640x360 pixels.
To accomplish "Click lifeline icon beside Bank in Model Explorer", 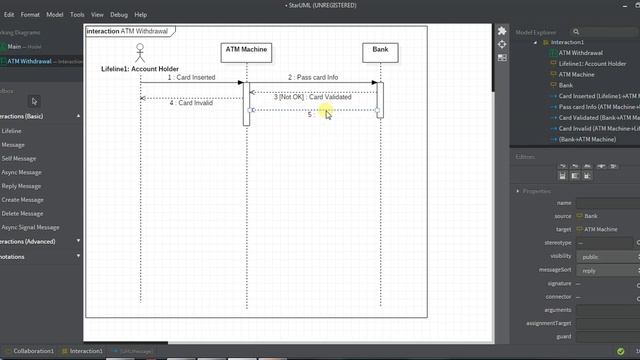I will coord(553,85).
